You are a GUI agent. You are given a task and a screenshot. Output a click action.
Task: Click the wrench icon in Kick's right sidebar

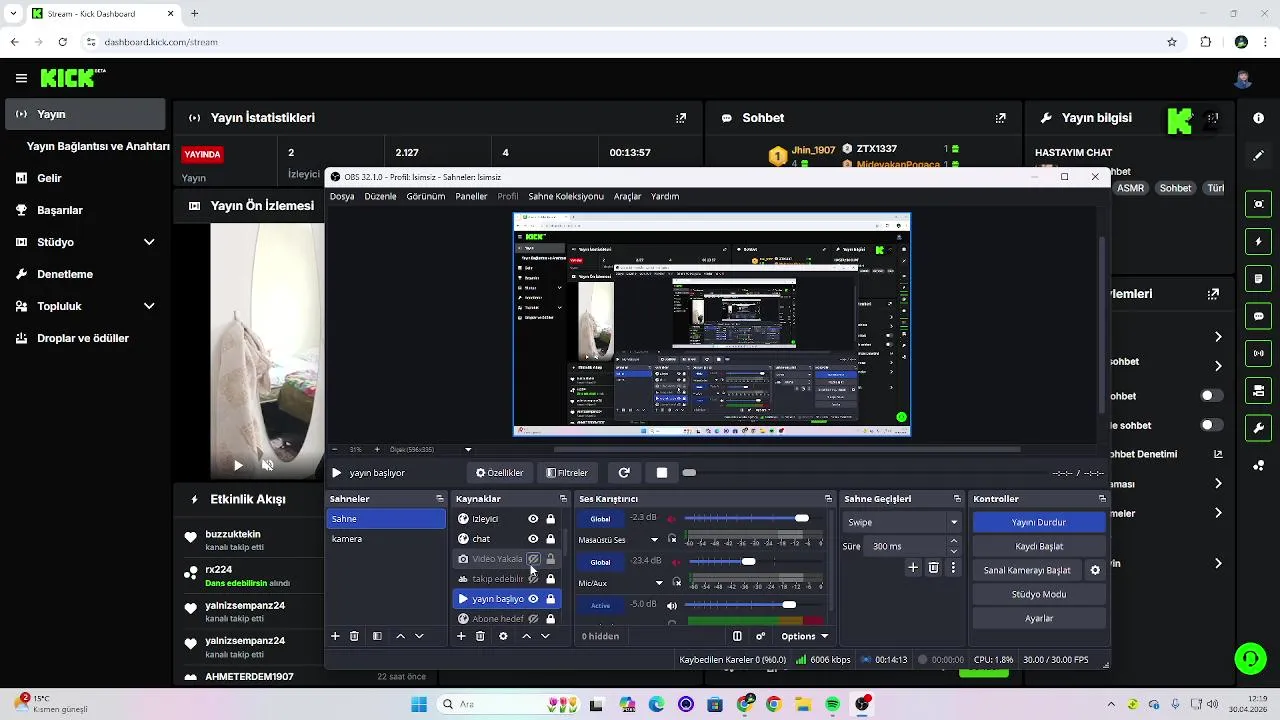[x=1258, y=428]
